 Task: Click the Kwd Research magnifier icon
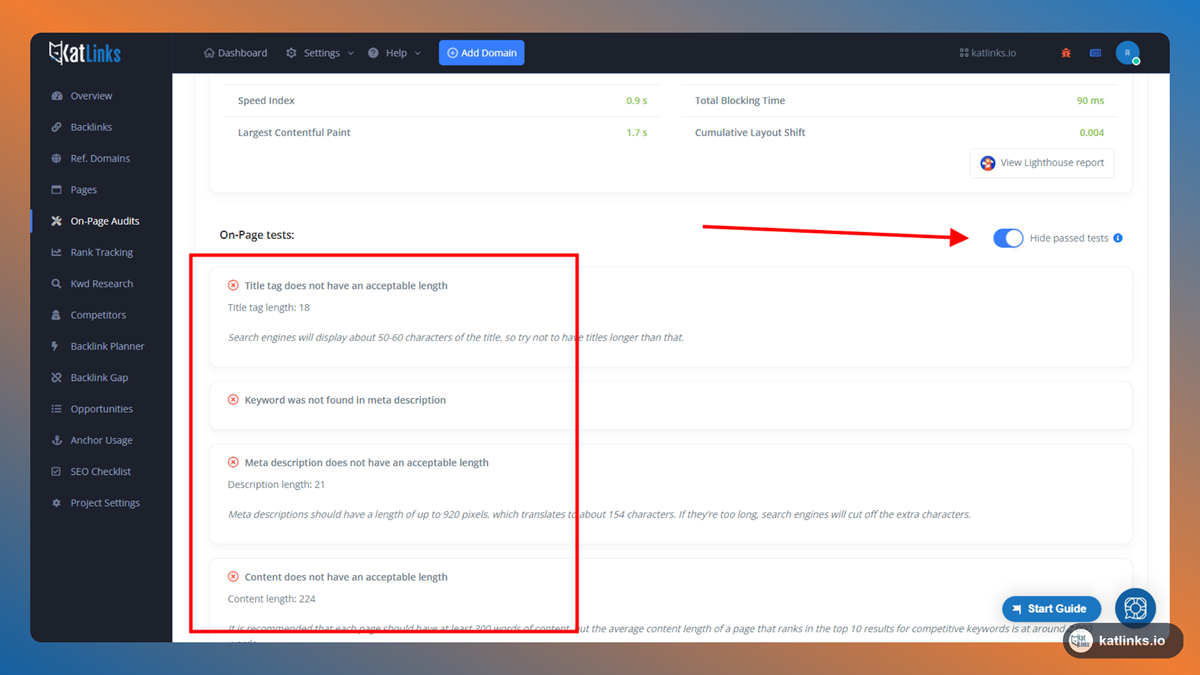tap(56, 284)
